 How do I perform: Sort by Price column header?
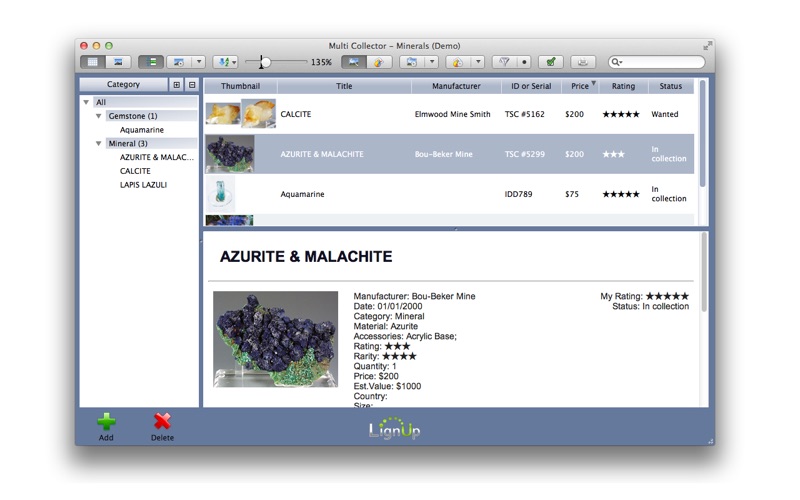point(580,86)
